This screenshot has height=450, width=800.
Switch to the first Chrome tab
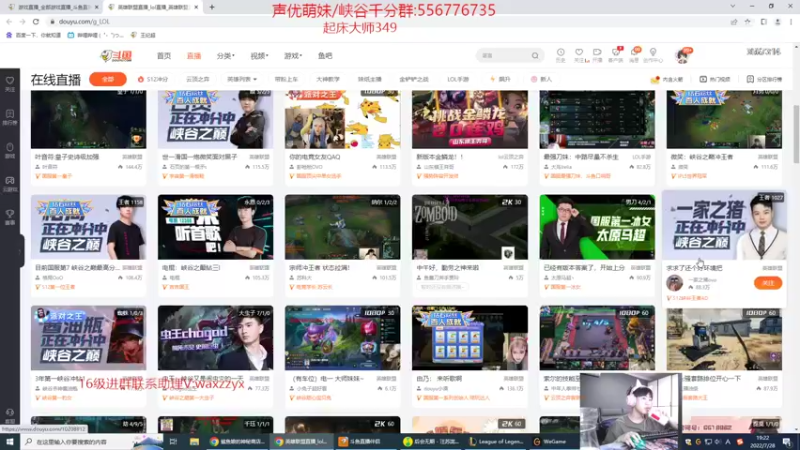pos(53,7)
